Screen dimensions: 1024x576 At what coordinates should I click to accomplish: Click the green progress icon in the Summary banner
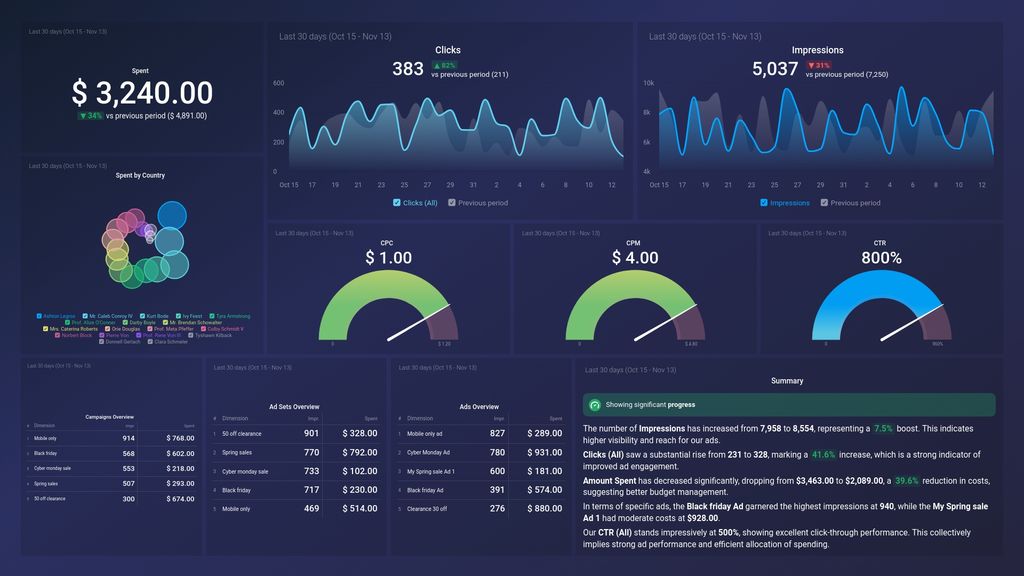pyautogui.click(x=594, y=405)
